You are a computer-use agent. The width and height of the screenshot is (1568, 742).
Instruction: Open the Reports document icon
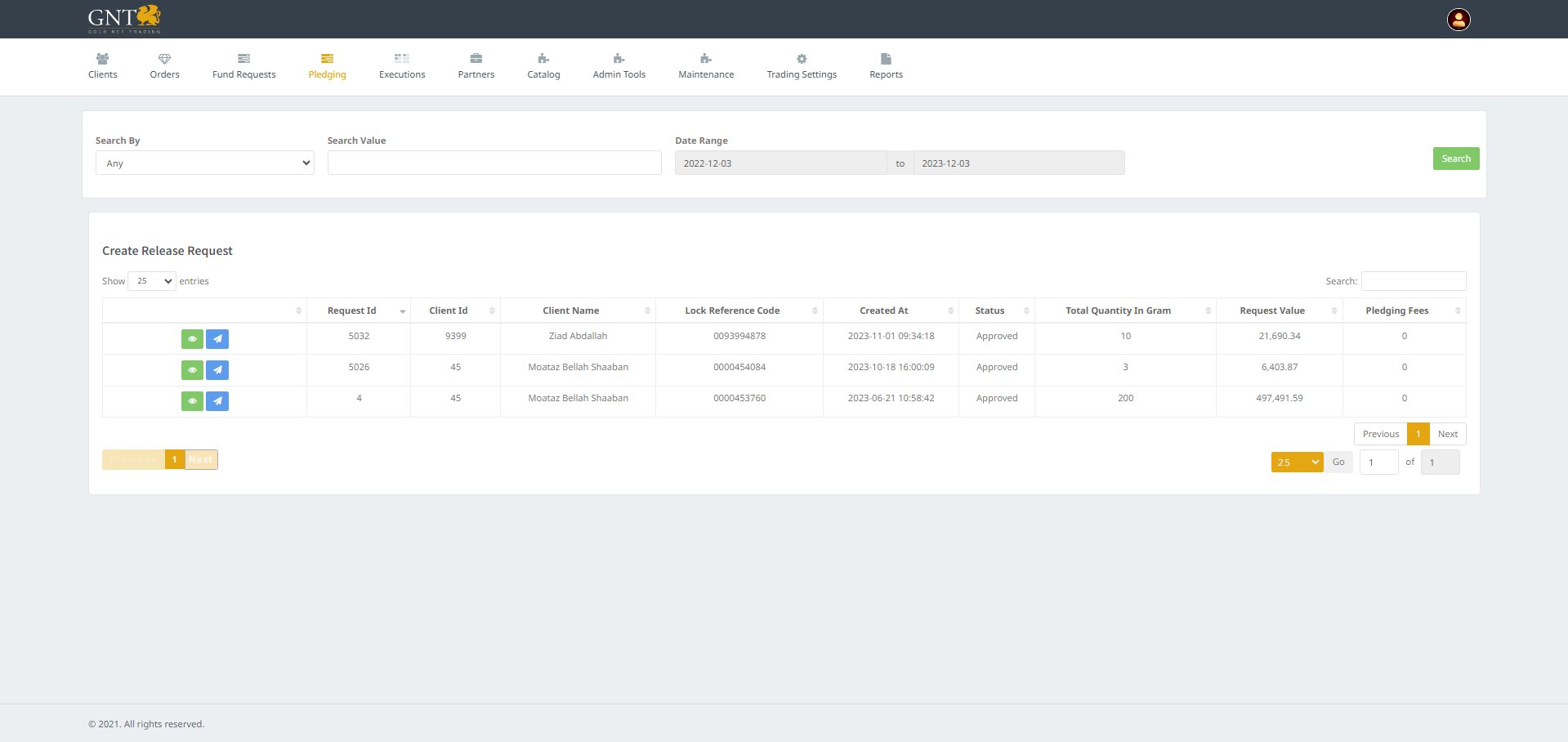pos(886,59)
